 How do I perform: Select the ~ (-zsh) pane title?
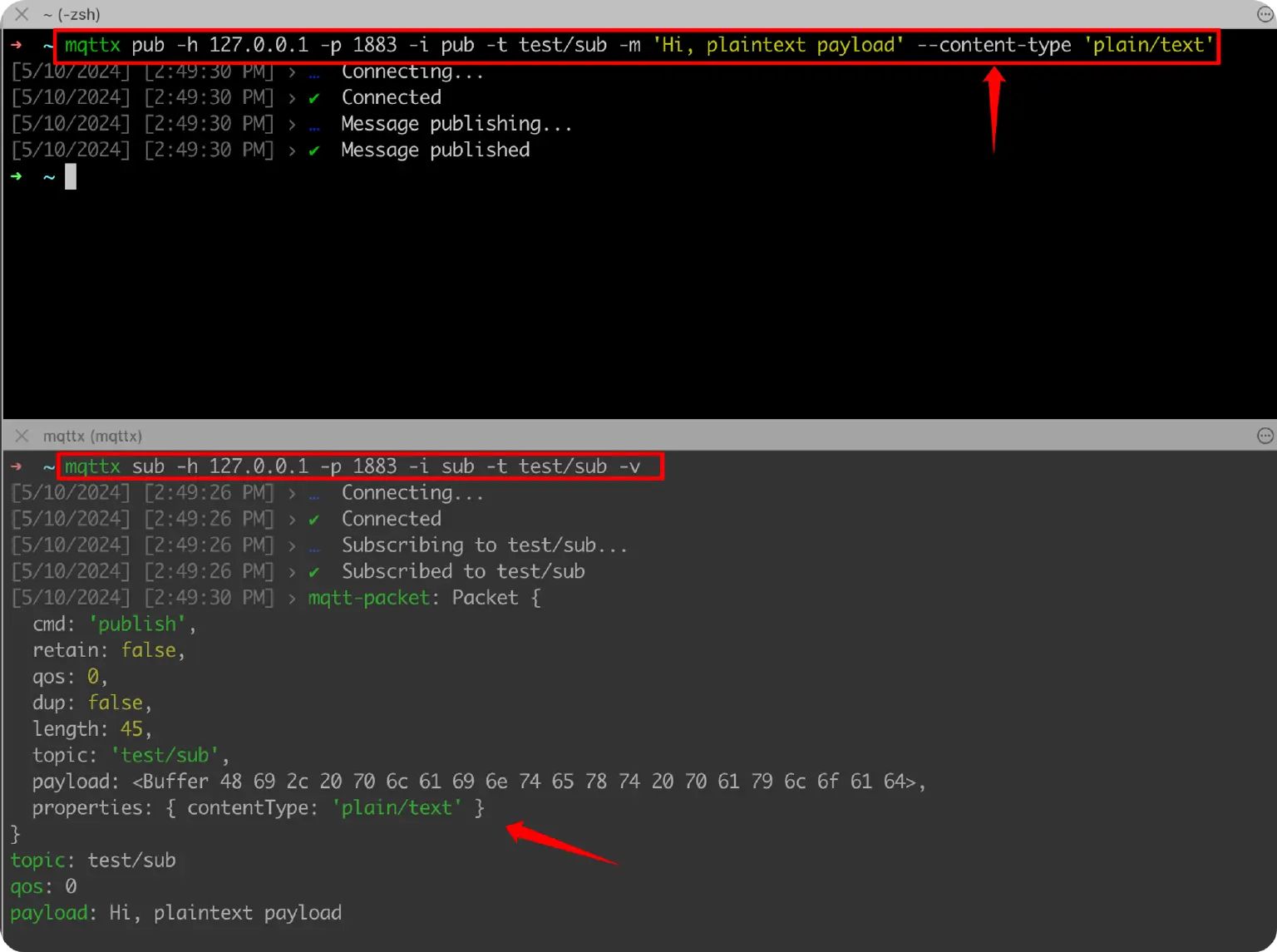pos(71,15)
